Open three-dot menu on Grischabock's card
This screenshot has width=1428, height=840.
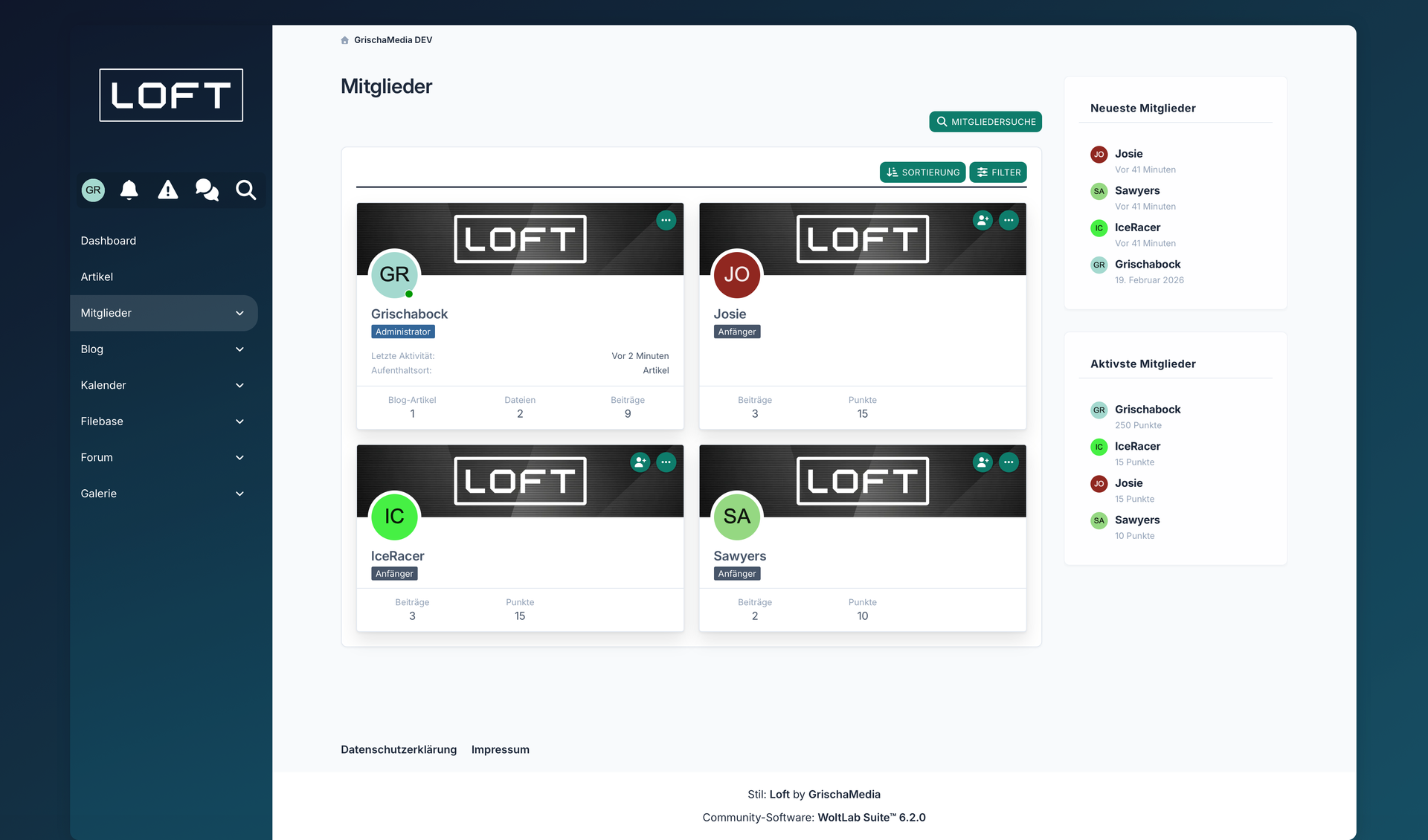pyautogui.click(x=666, y=220)
